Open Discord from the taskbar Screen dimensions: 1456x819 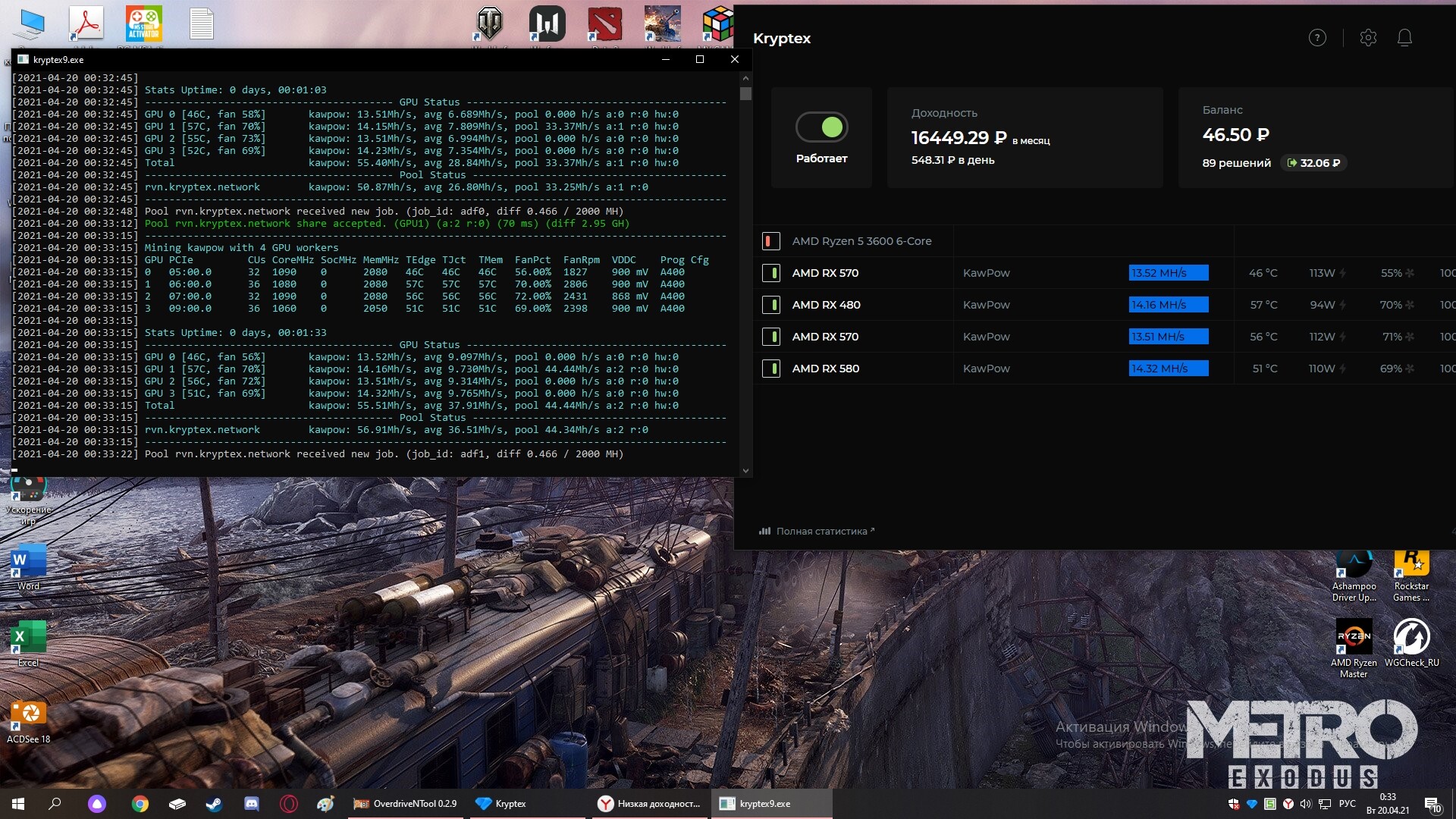252,804
